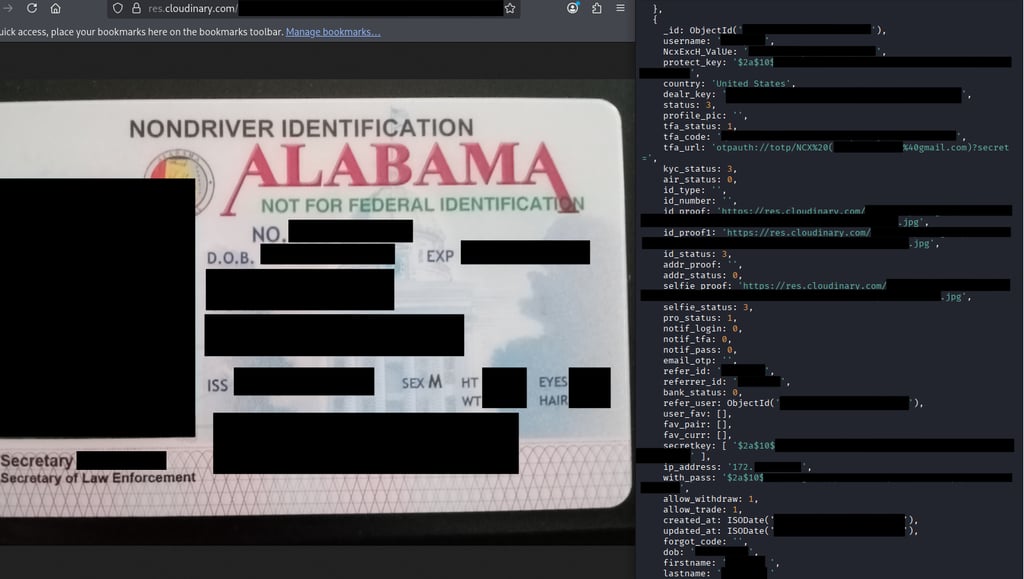This screenshot has height=579, width=1024.
Task: Click the 'with_pass:' line
Action: 837,478
